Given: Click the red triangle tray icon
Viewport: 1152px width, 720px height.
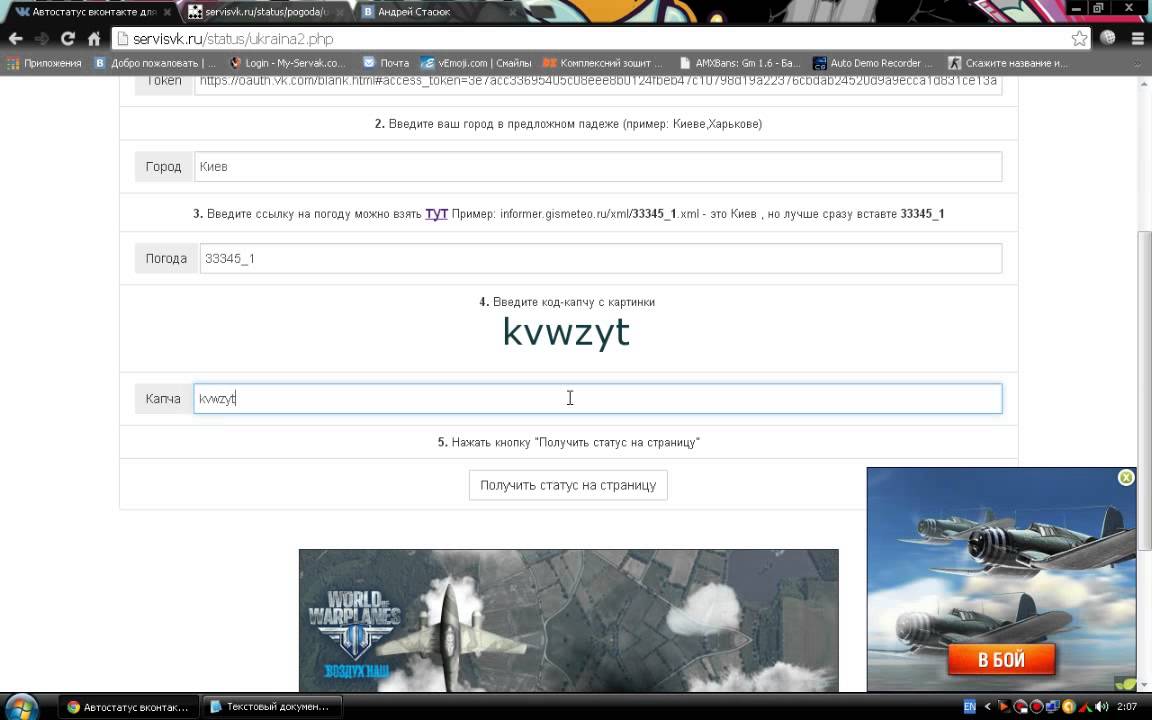Looking at the screenshot, I should coord(1084,707).
